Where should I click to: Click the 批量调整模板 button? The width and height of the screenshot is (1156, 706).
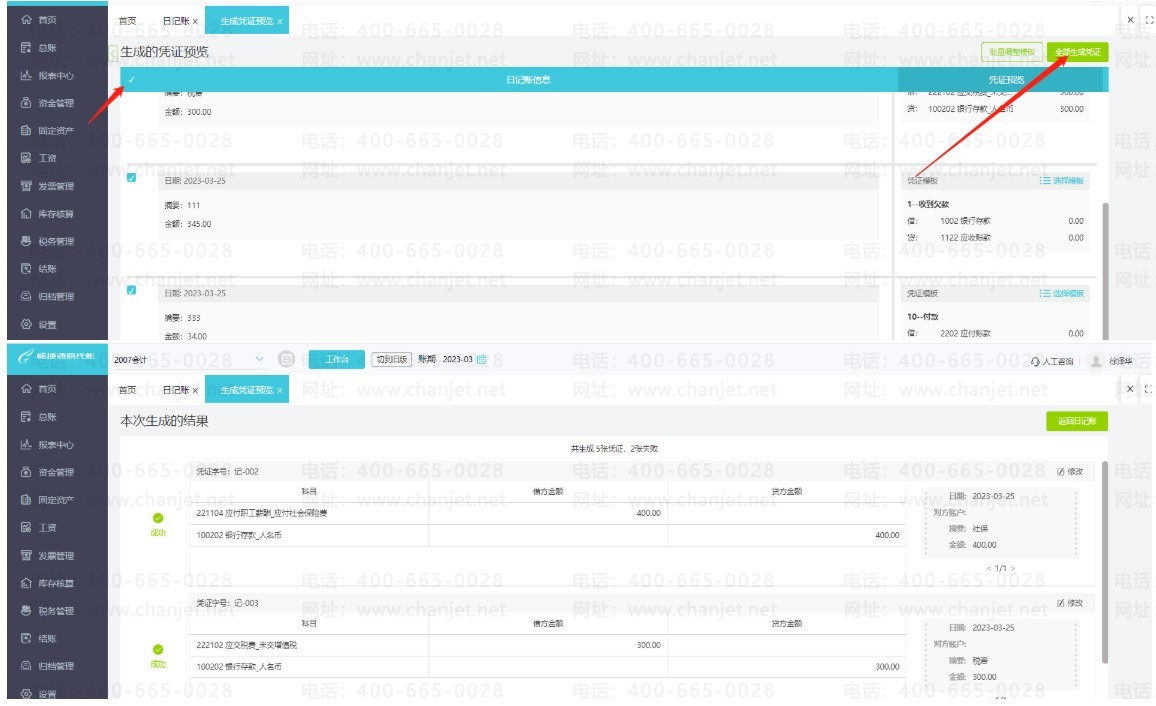click(1012, 52)
